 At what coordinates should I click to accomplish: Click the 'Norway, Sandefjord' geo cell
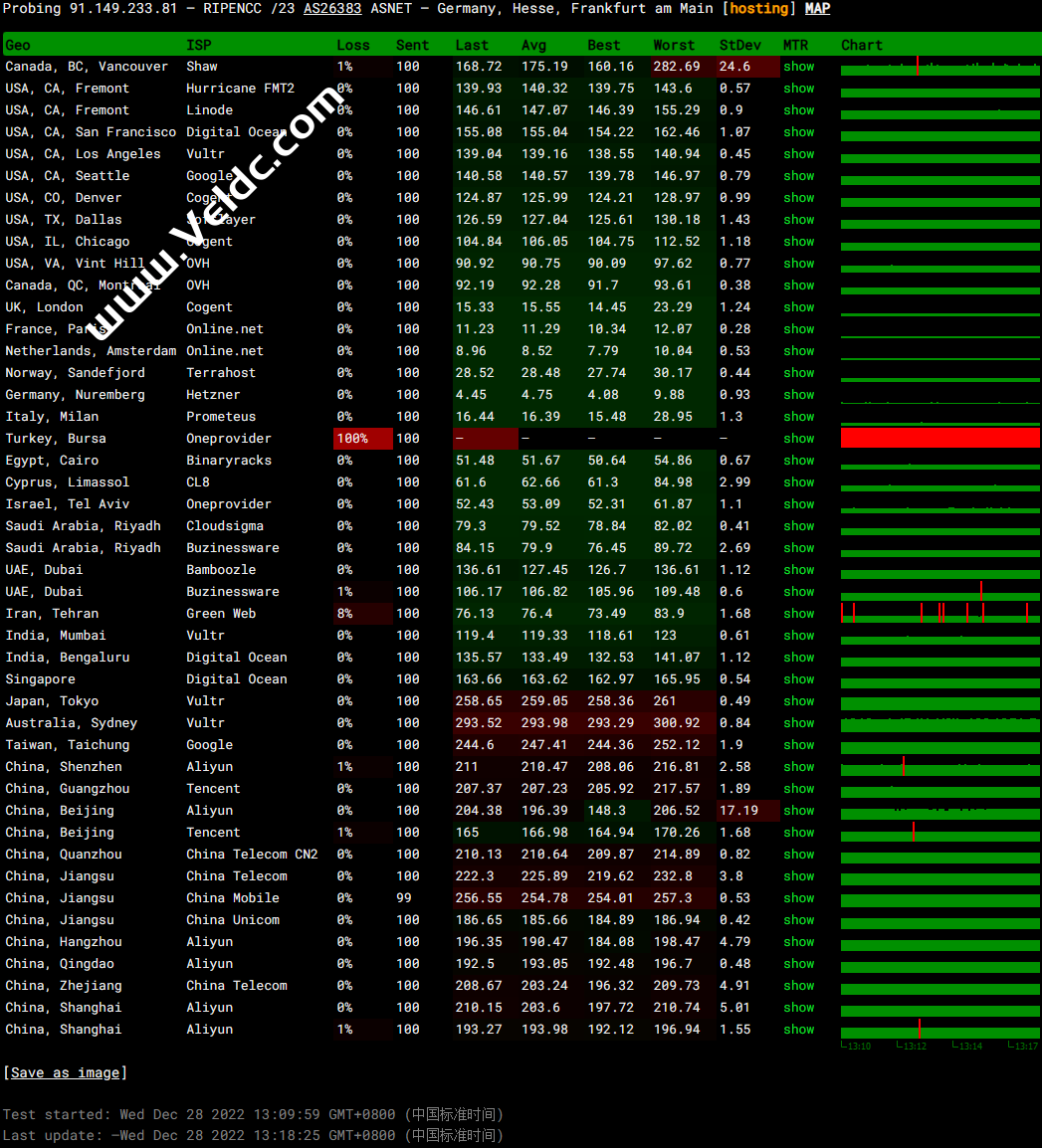coord(76,373)
